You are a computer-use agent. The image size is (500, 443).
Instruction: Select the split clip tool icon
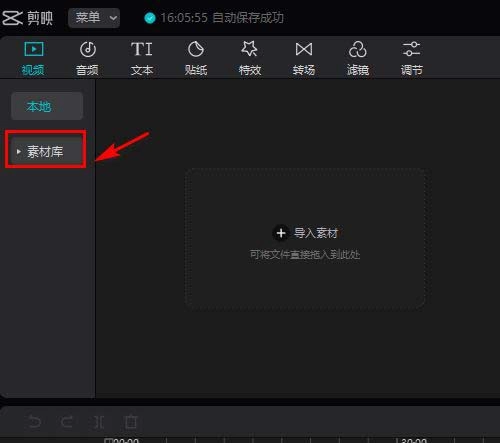pyautogui.click(x=99, y=422)
